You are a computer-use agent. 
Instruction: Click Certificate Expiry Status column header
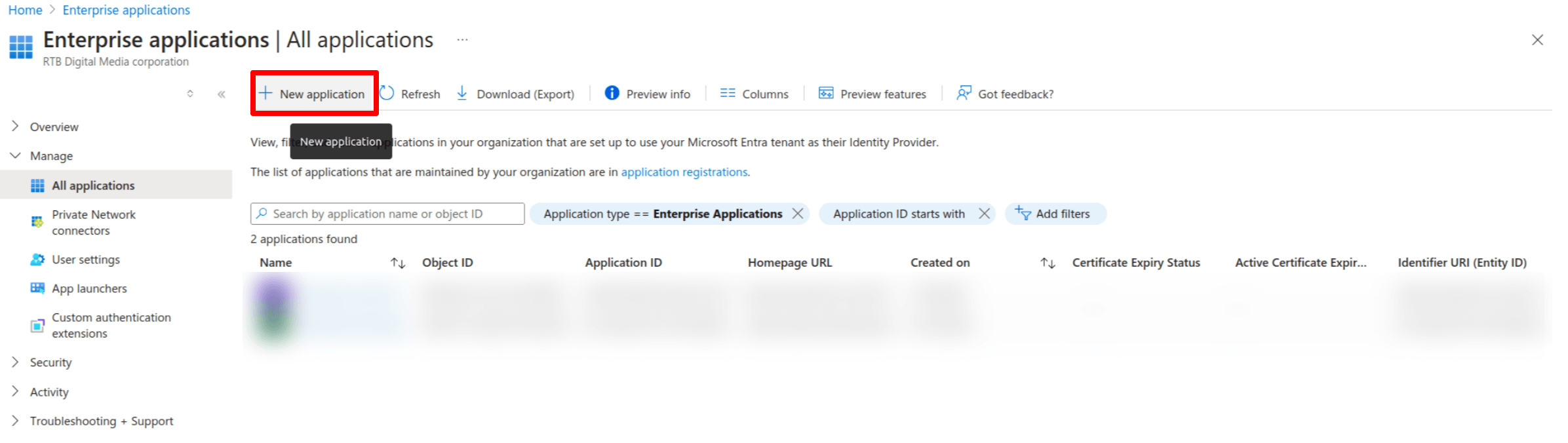pyautogui.click(x=1136, y=262)
